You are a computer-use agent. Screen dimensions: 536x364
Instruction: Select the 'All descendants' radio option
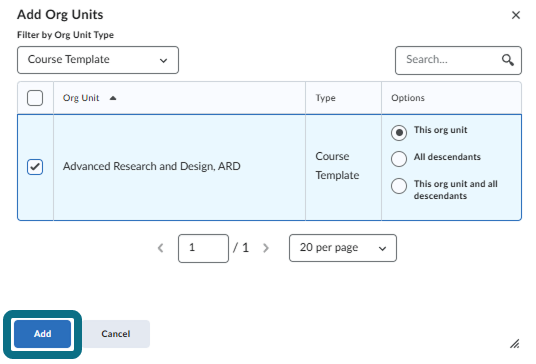399,159
